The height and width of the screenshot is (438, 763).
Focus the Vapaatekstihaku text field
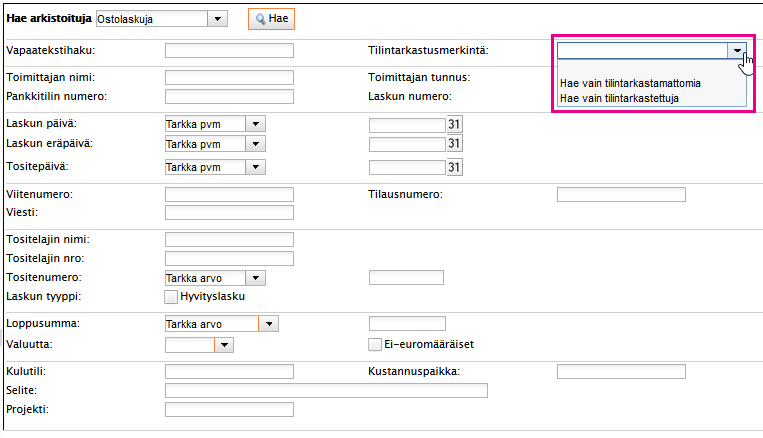pos(229,51)
